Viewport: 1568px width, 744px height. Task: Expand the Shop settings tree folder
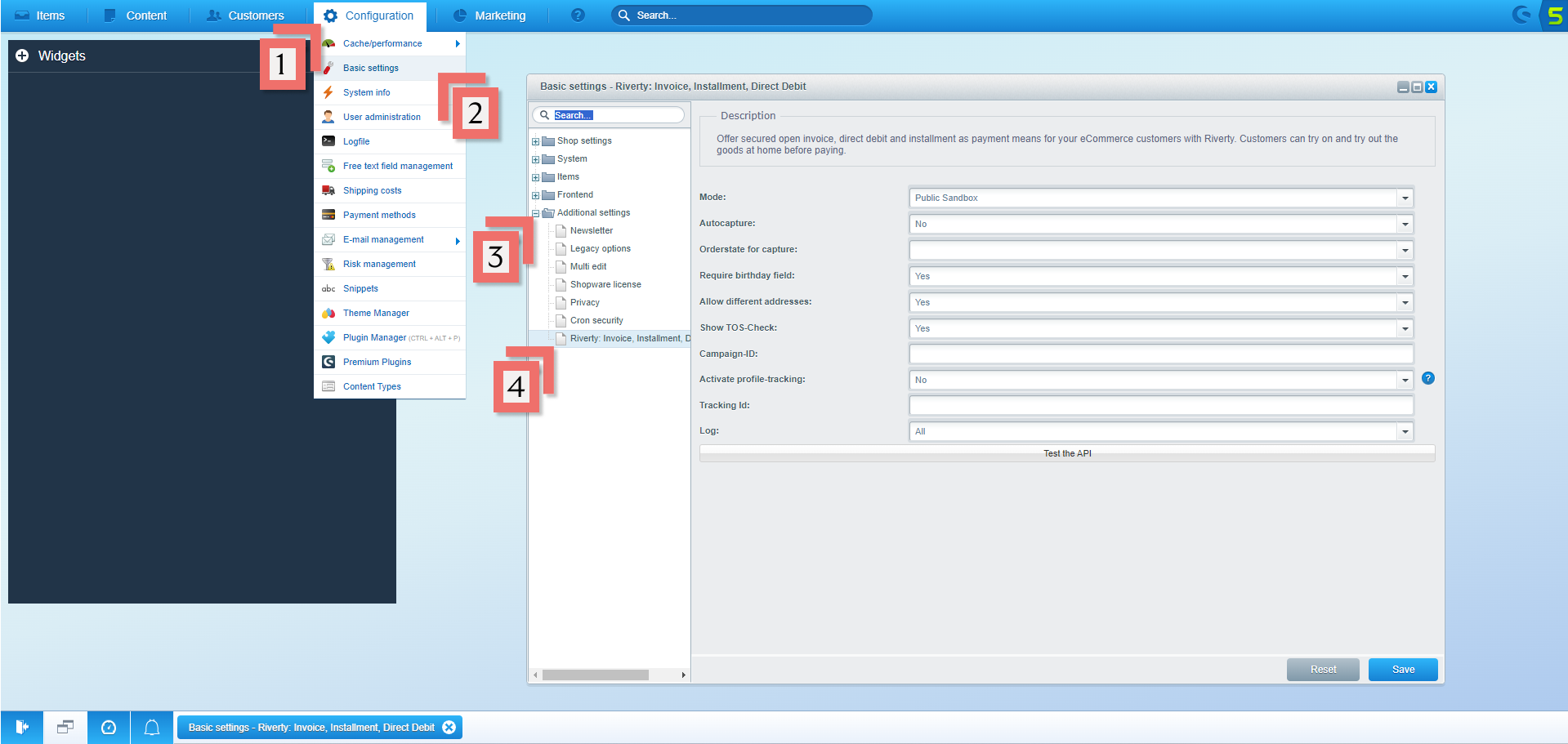point(536,141)
